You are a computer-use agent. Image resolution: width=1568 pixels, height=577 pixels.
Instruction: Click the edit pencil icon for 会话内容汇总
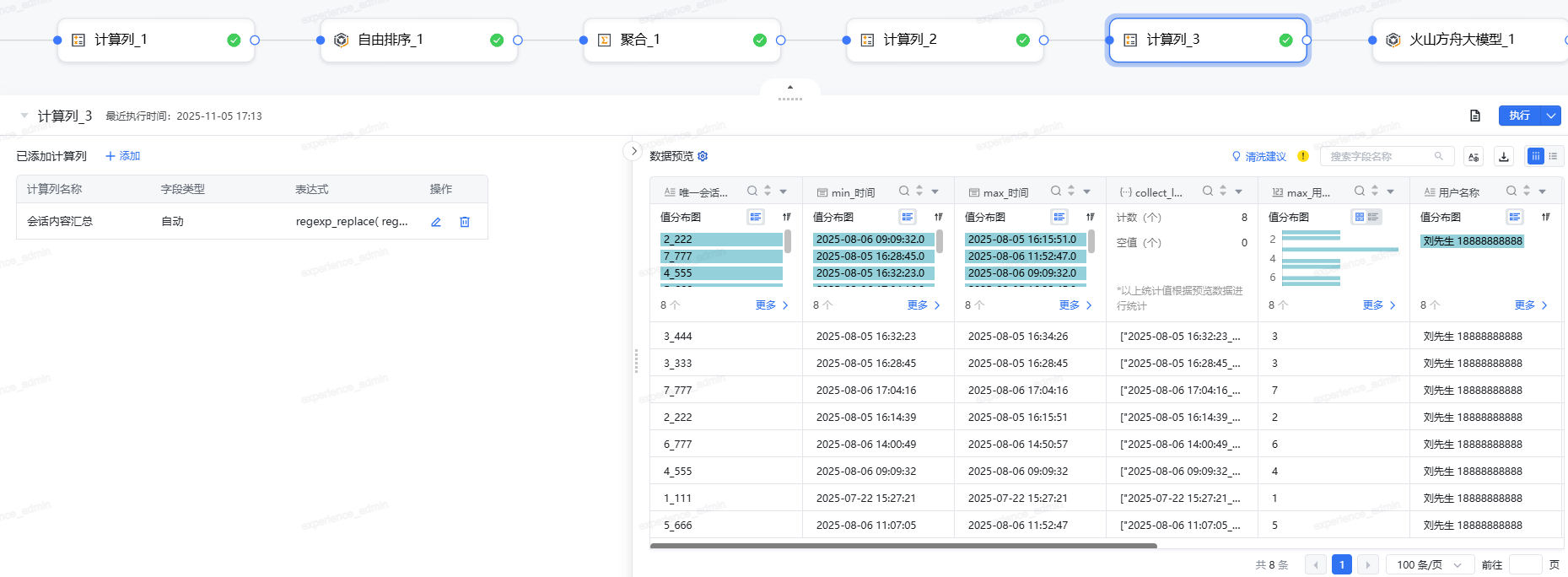tap(436, 222)
